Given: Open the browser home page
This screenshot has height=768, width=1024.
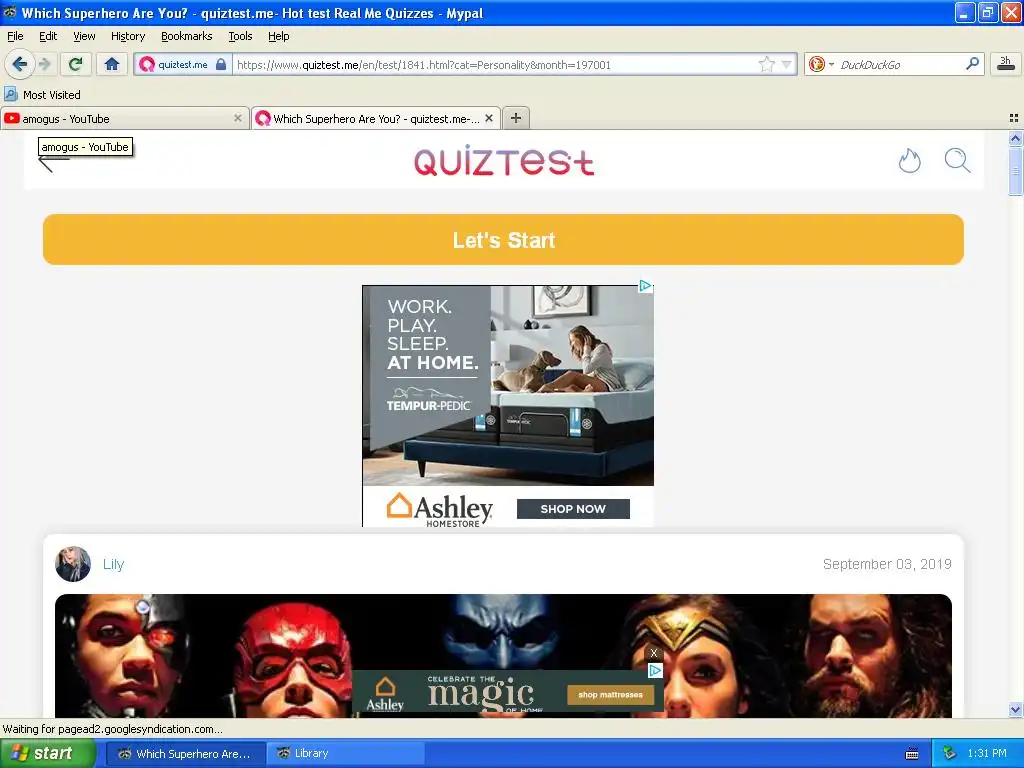Looking at the screenshot, I should [x=112, y=64].
